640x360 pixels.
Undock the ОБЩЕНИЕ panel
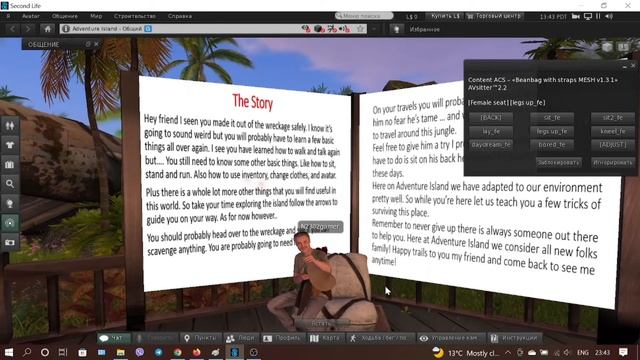point(88,44)
